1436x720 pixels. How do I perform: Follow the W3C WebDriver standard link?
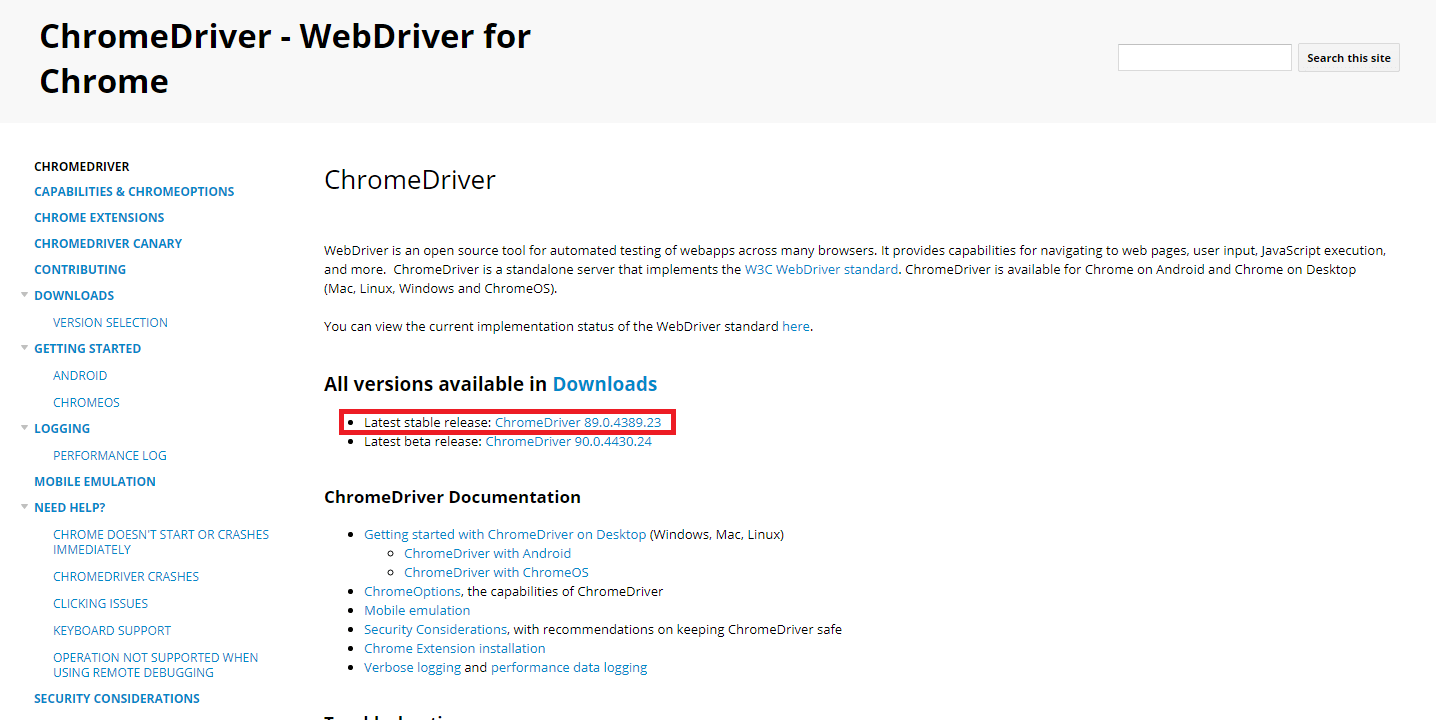click(821, 270)
